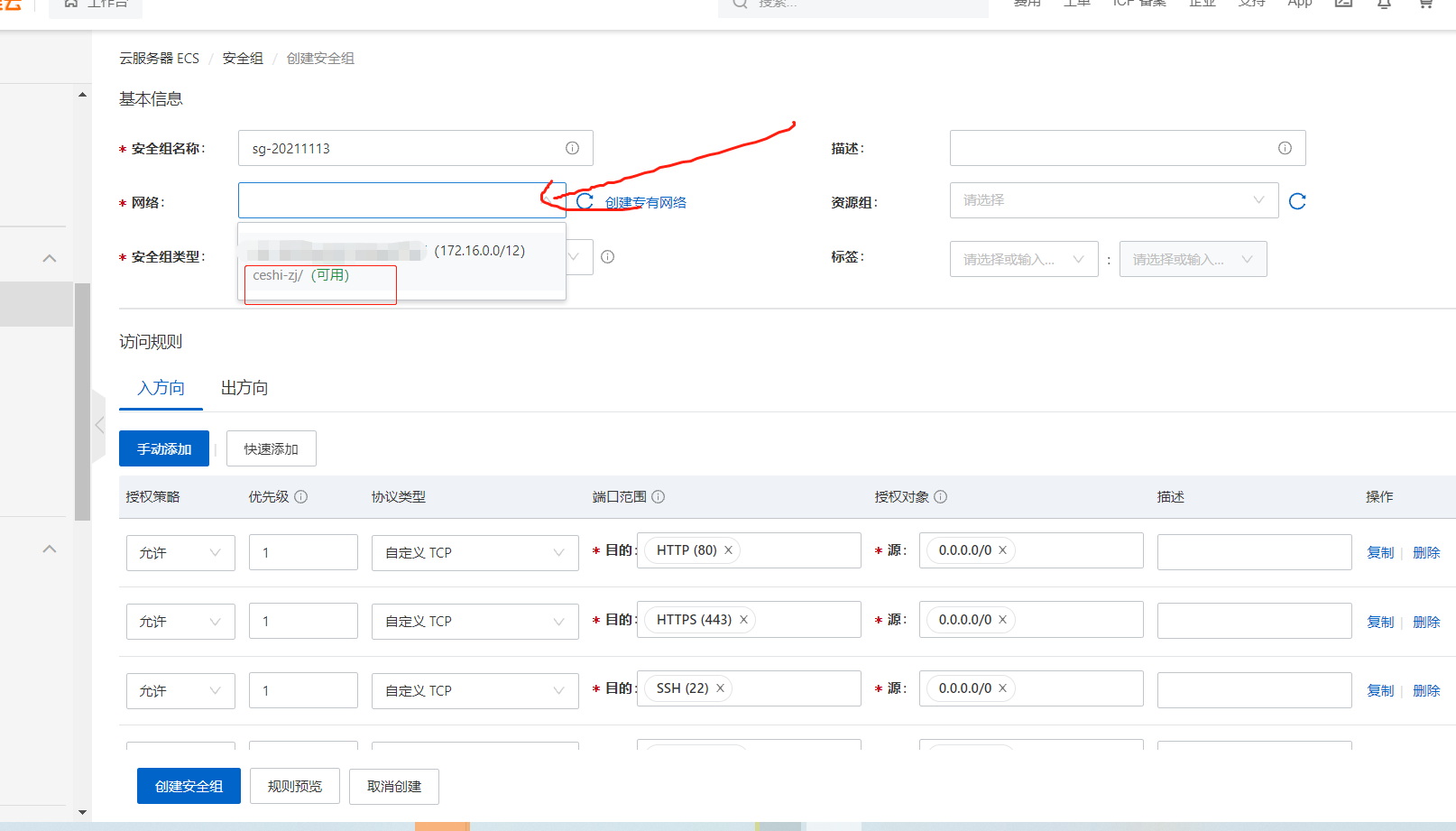Open 授权策略 dropdown in the HTTPS row
This screenshot has width=1456, height=831.
coord(180,622)
